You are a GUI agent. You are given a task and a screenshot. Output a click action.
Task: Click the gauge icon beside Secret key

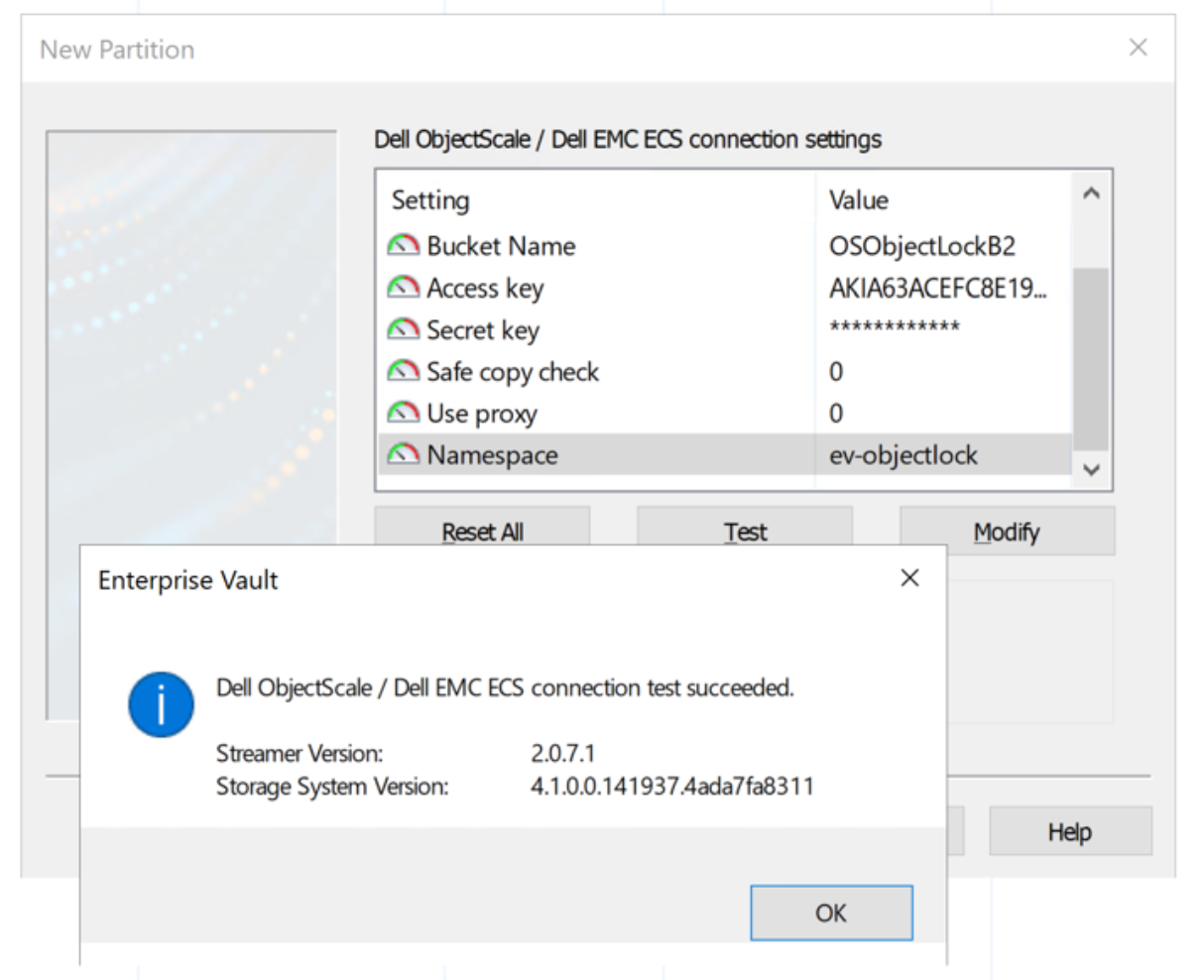(403, 328)
